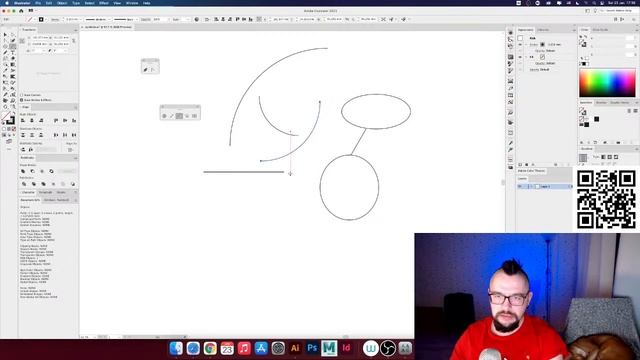The width and height of the screenshot is (640, 360).
Task: Click Unite shape mode in Pathfinder
Action: pos(23,171)
